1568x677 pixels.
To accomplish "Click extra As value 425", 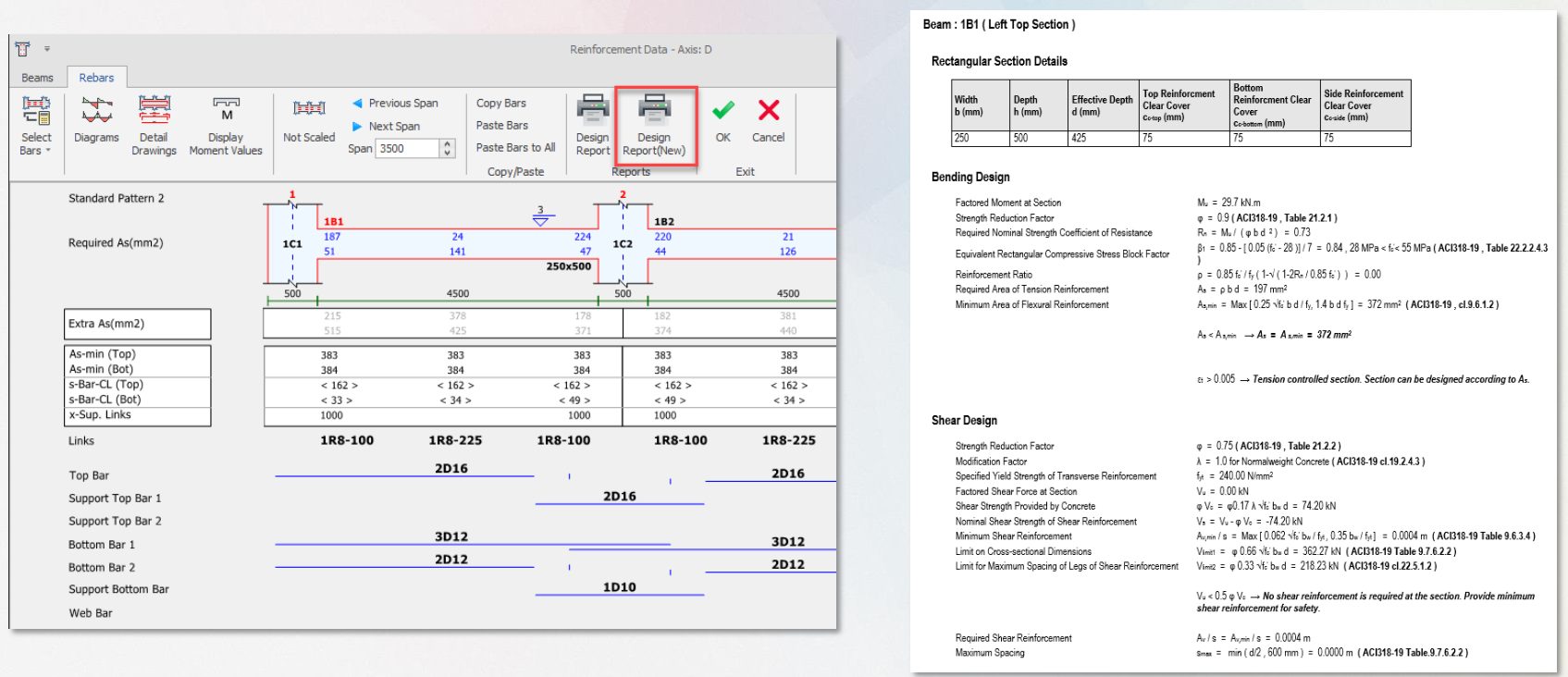I will (458, 331).
